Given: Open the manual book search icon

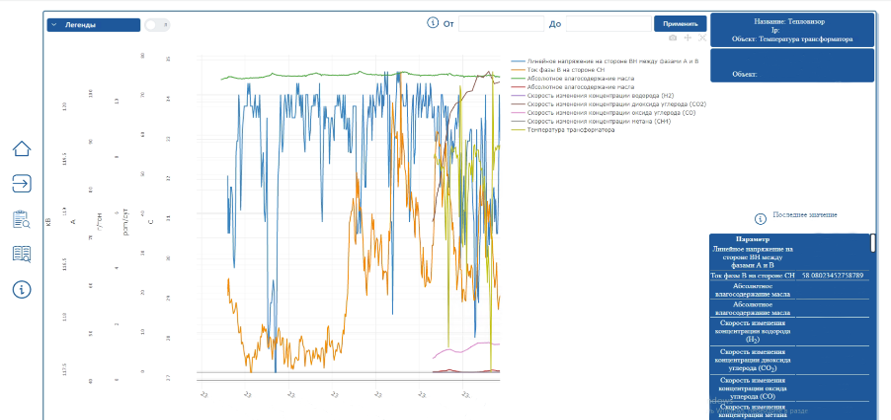Looking at the screenshot, I should (22, 253).
